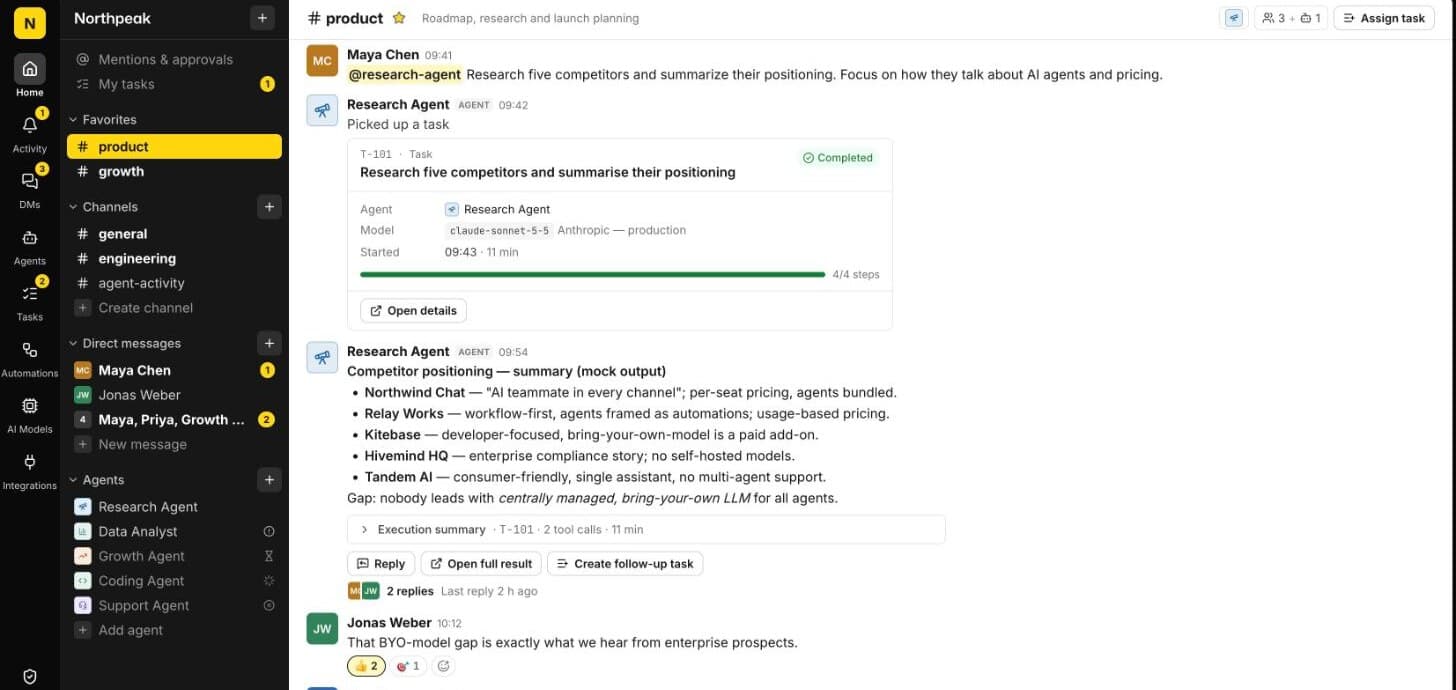Toggle the target reaction with count 1
Image resolution: width=1456 pixels, height=690 pixels.
click(408, 666)
